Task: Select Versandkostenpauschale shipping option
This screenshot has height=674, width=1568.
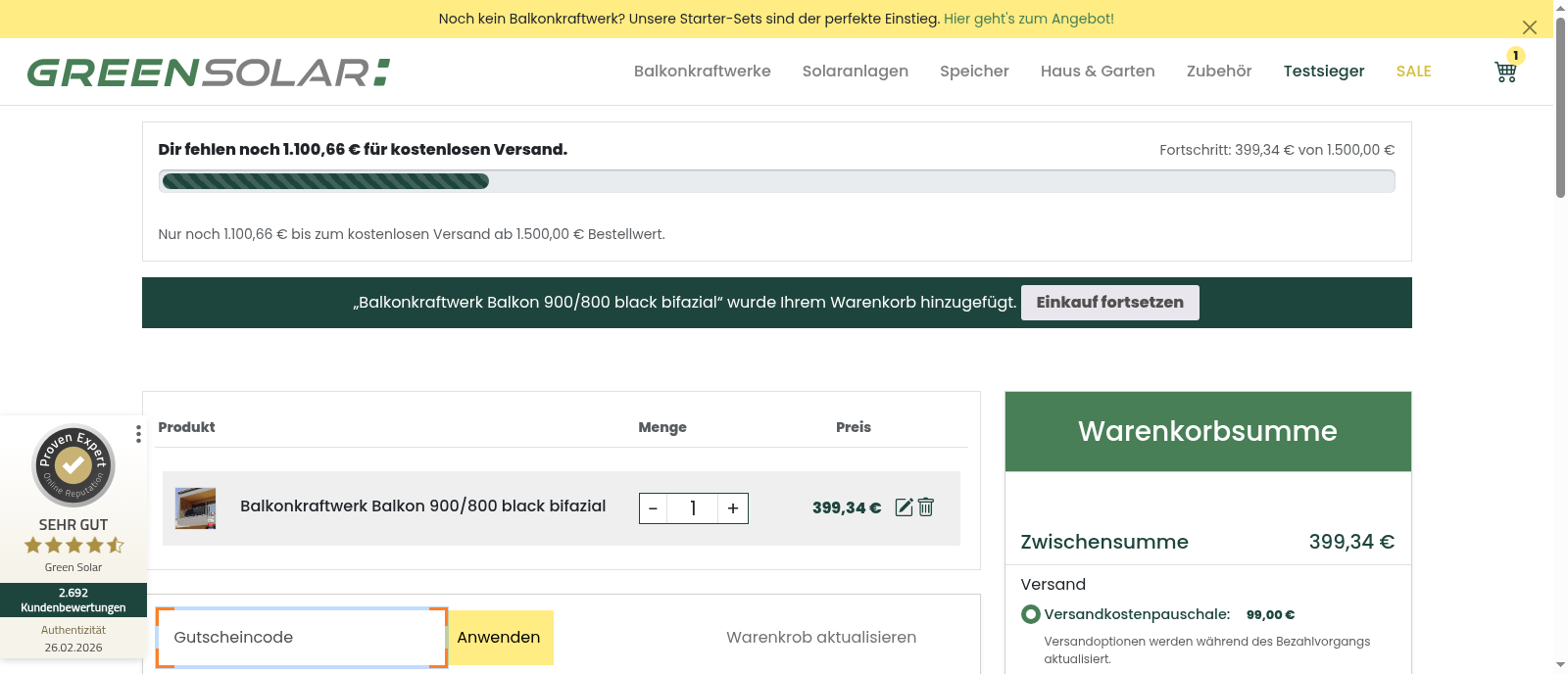Action: (1030, 614)
